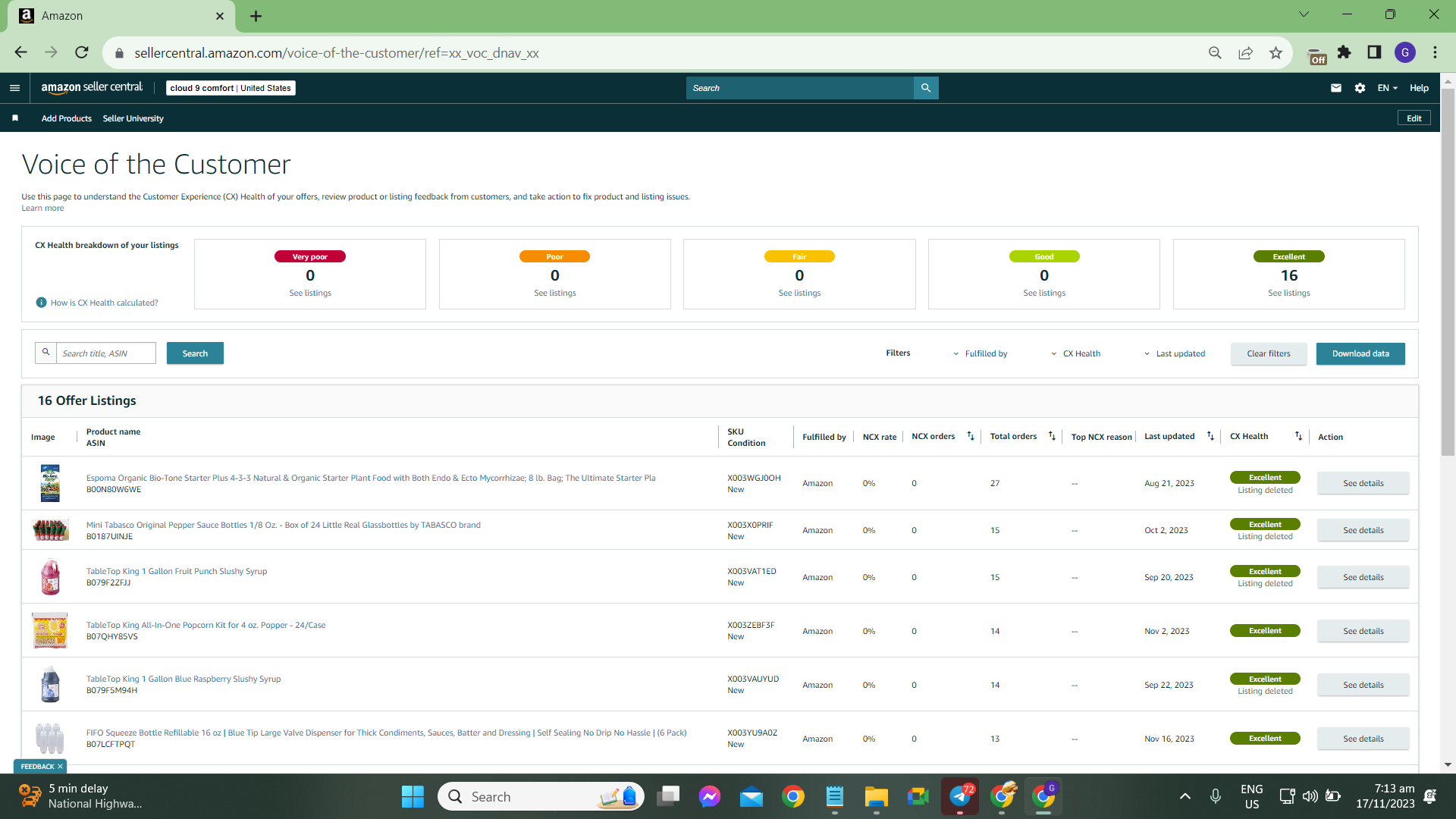Sort by Last updated arrows
This screenshot has width=1456, height=819.
coord(1210,436)
